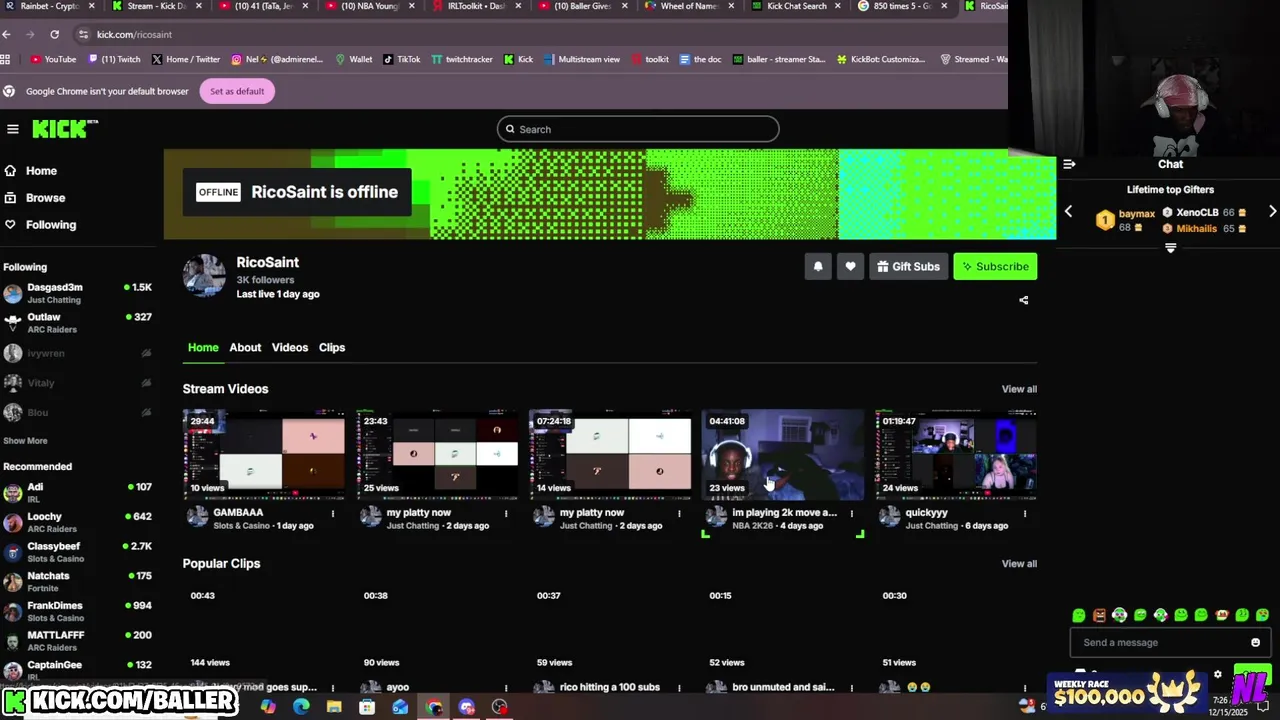Click the Gift Subs button
1280x720 pixels.
pos(908,266)
